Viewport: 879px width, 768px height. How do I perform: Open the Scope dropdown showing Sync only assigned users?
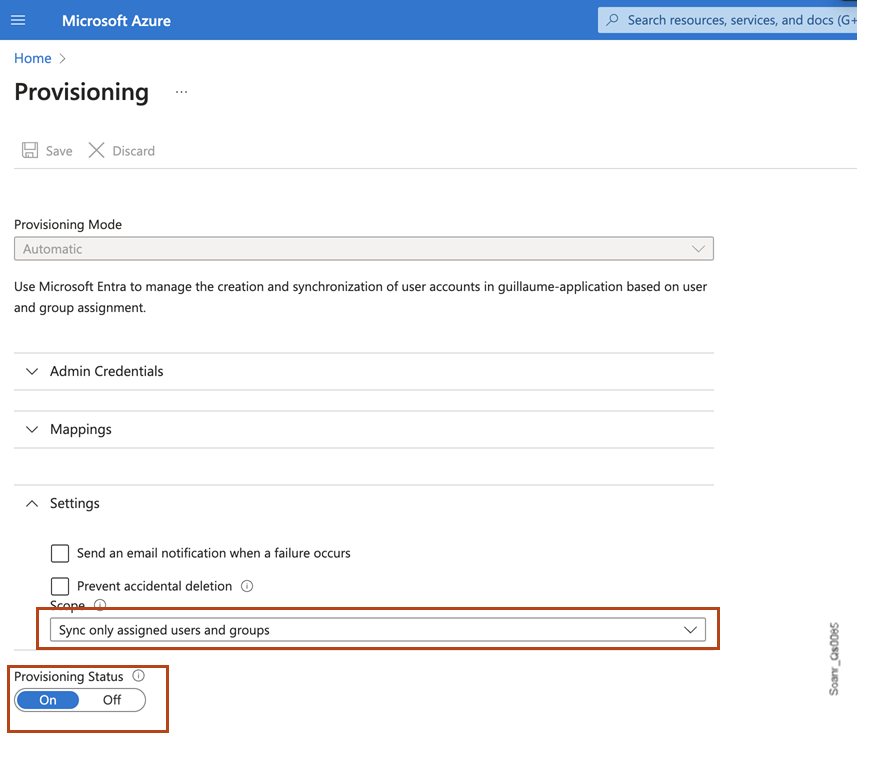378,630
